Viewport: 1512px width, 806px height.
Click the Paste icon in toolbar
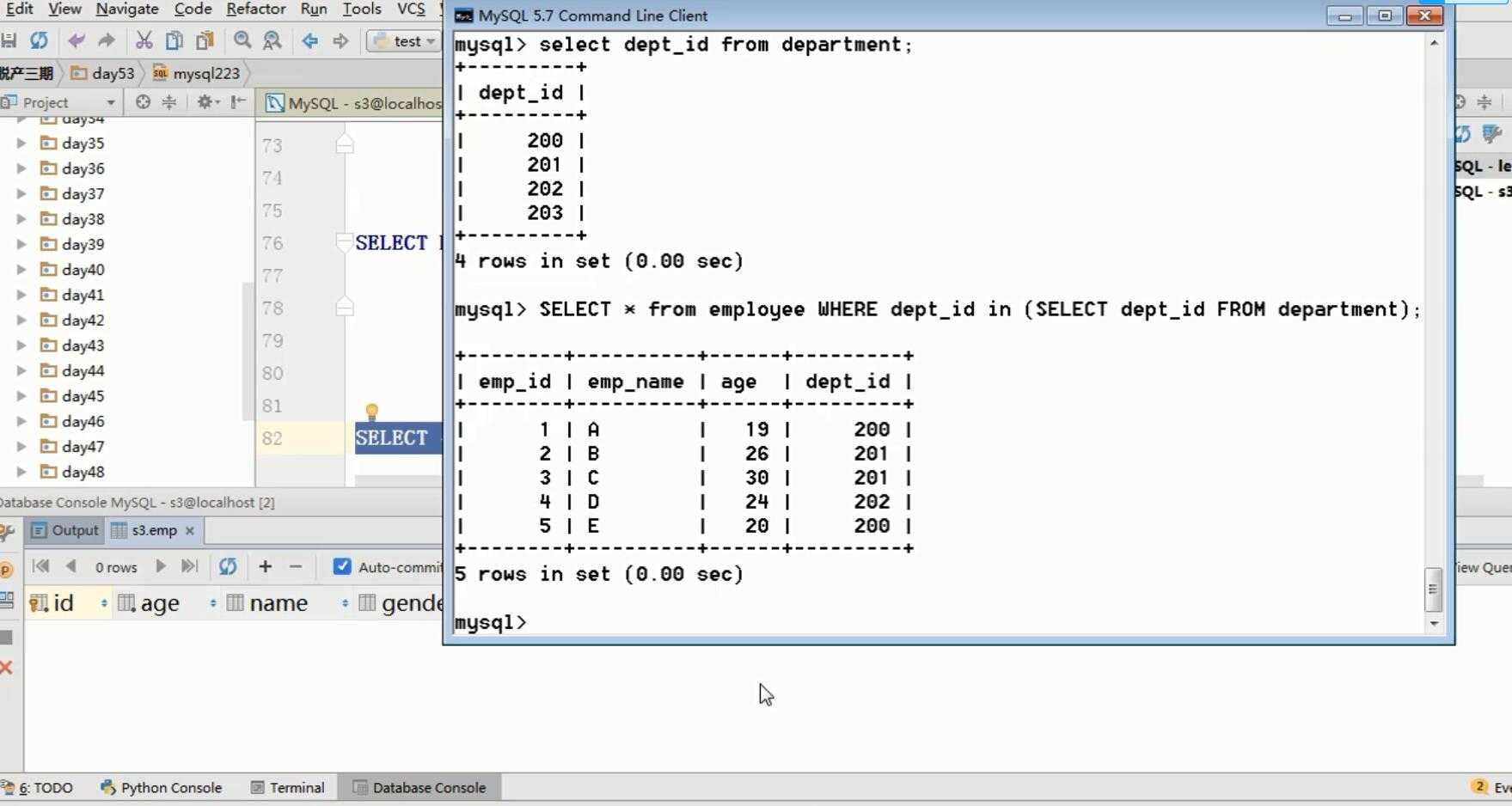click(205, 40)
